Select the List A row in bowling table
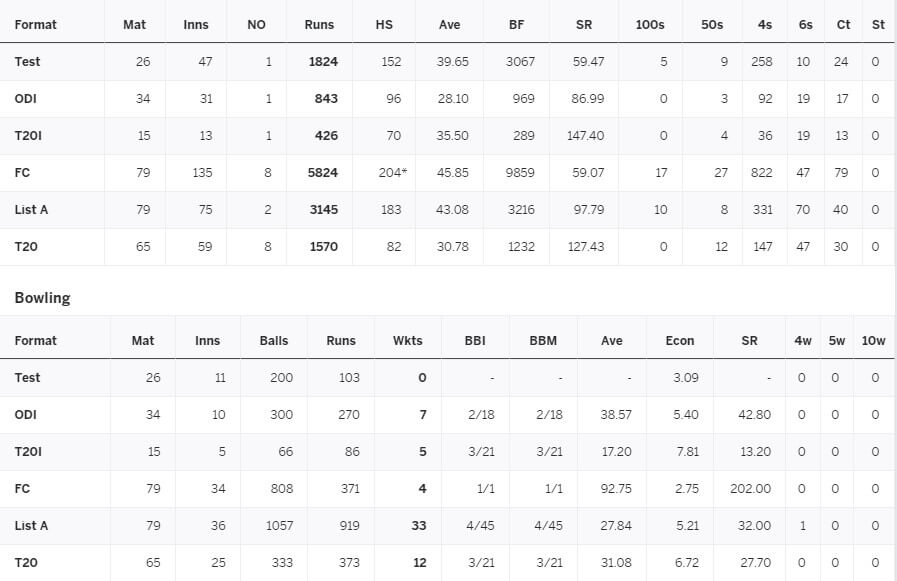The width and height of the screenshot is (897, 581). (x=447, y=526)
